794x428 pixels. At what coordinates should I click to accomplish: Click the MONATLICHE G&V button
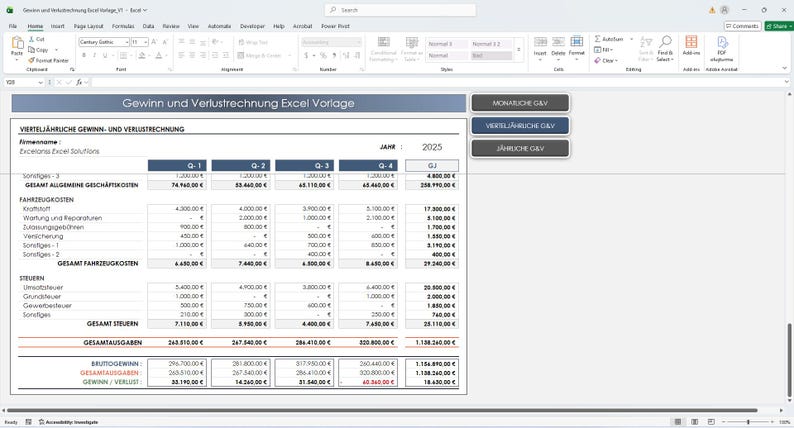point(520,103)
